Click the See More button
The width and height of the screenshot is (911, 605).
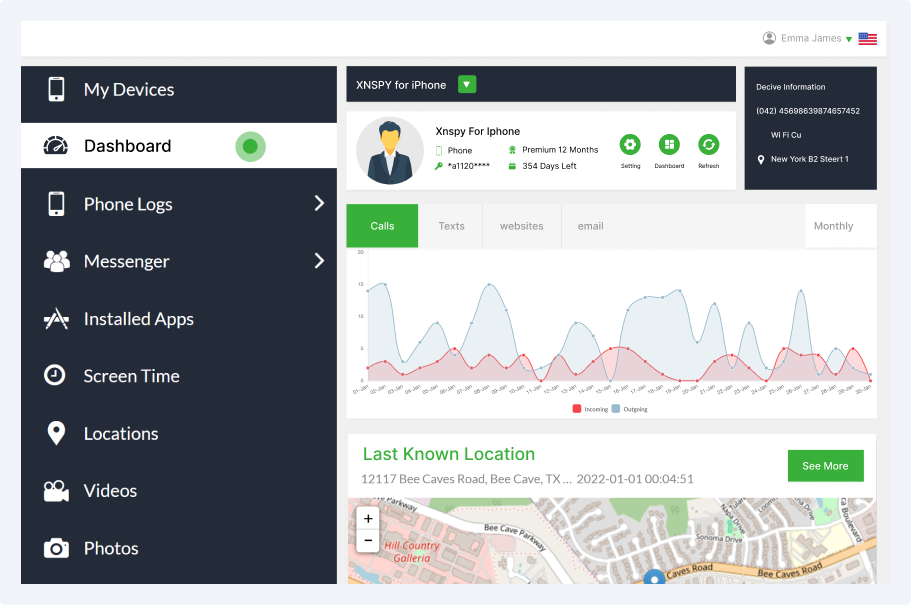coord(825,466)
